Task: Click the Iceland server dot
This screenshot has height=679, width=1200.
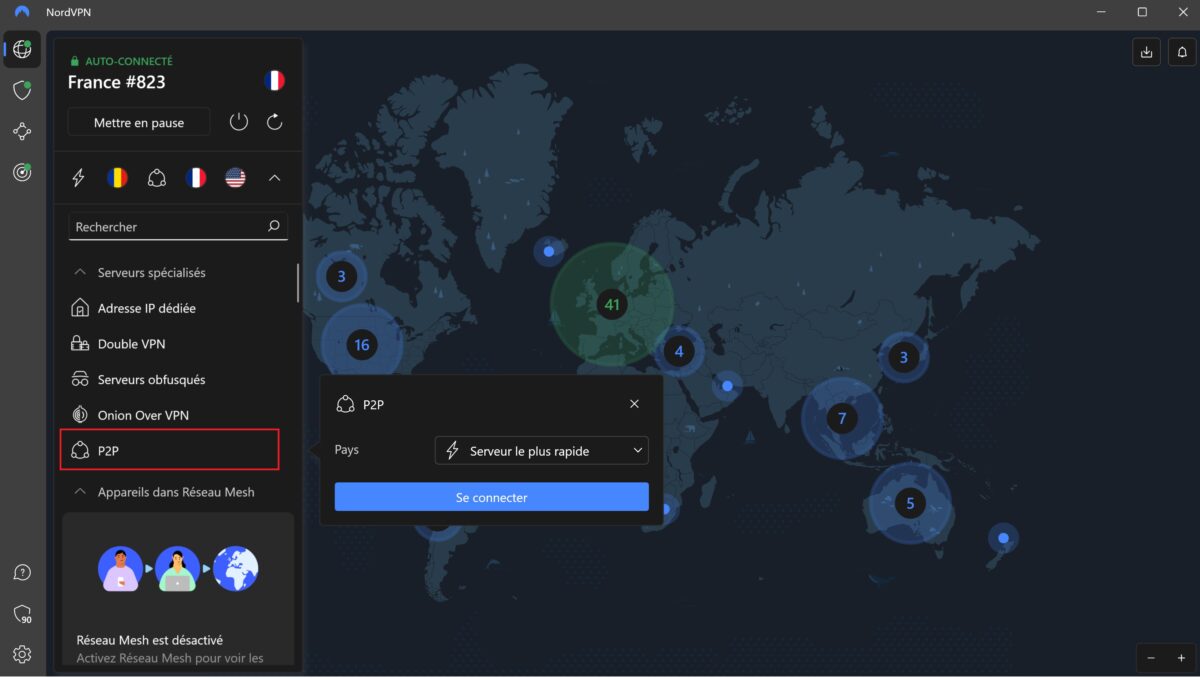Action: pos(548,252)
